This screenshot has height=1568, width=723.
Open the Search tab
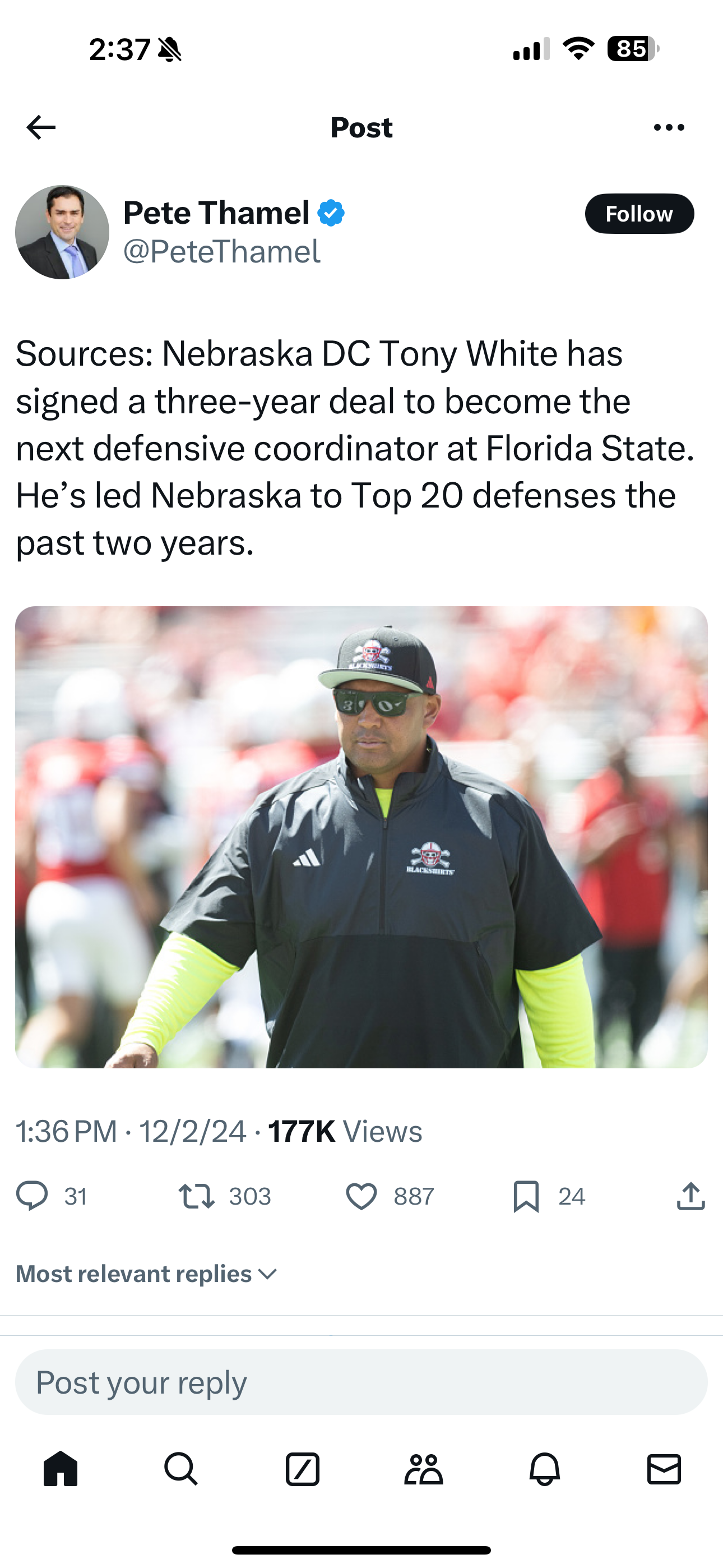point(180,1469)
